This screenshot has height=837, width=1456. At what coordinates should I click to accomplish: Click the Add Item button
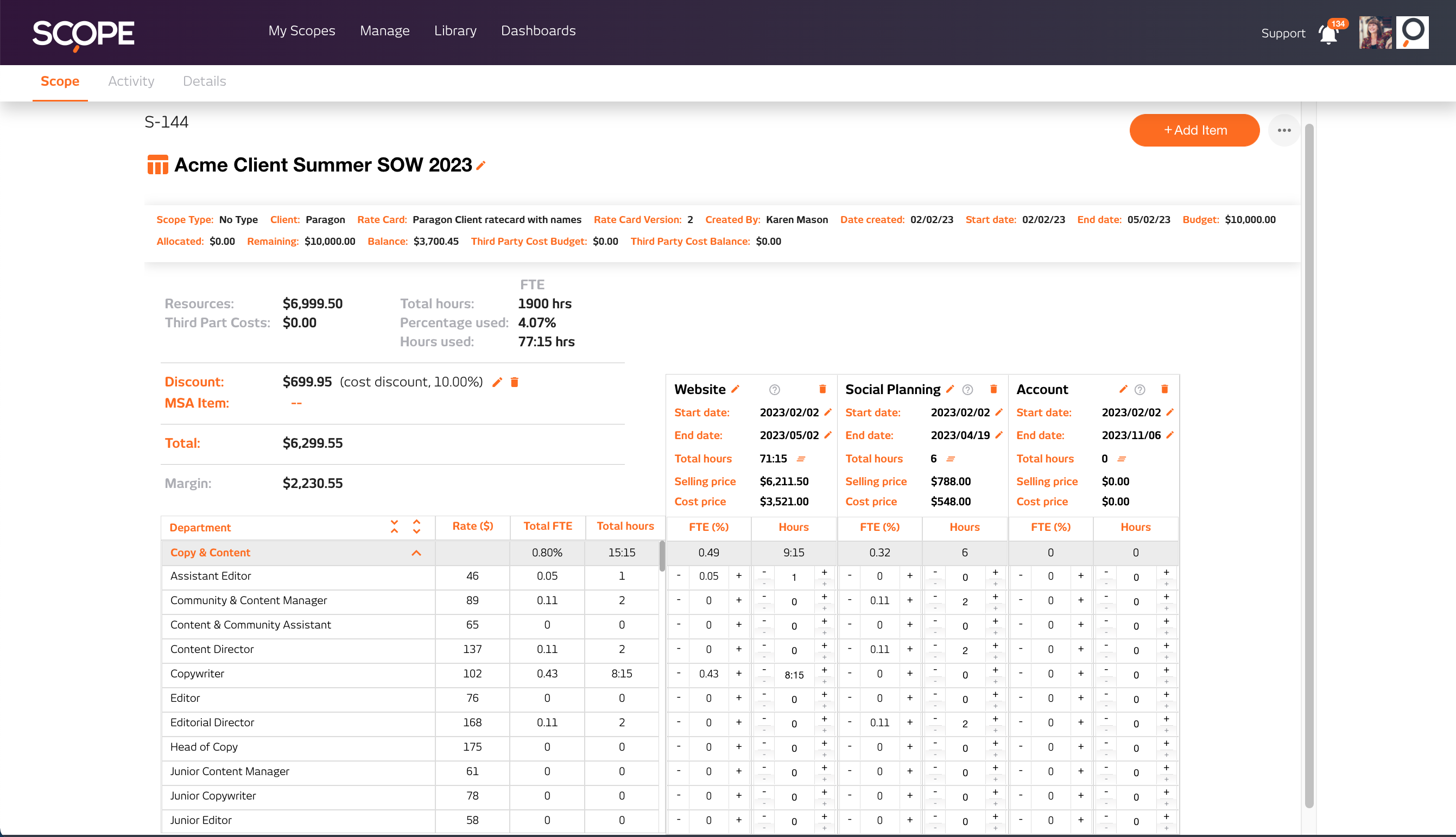coord(1194,130)
